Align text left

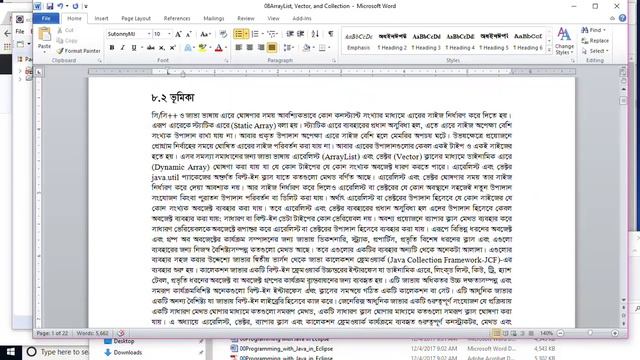(239, 48)
